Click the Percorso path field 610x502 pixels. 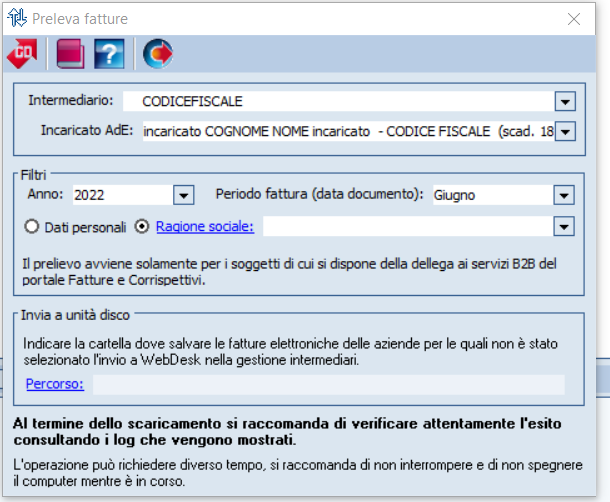(329, 384)
